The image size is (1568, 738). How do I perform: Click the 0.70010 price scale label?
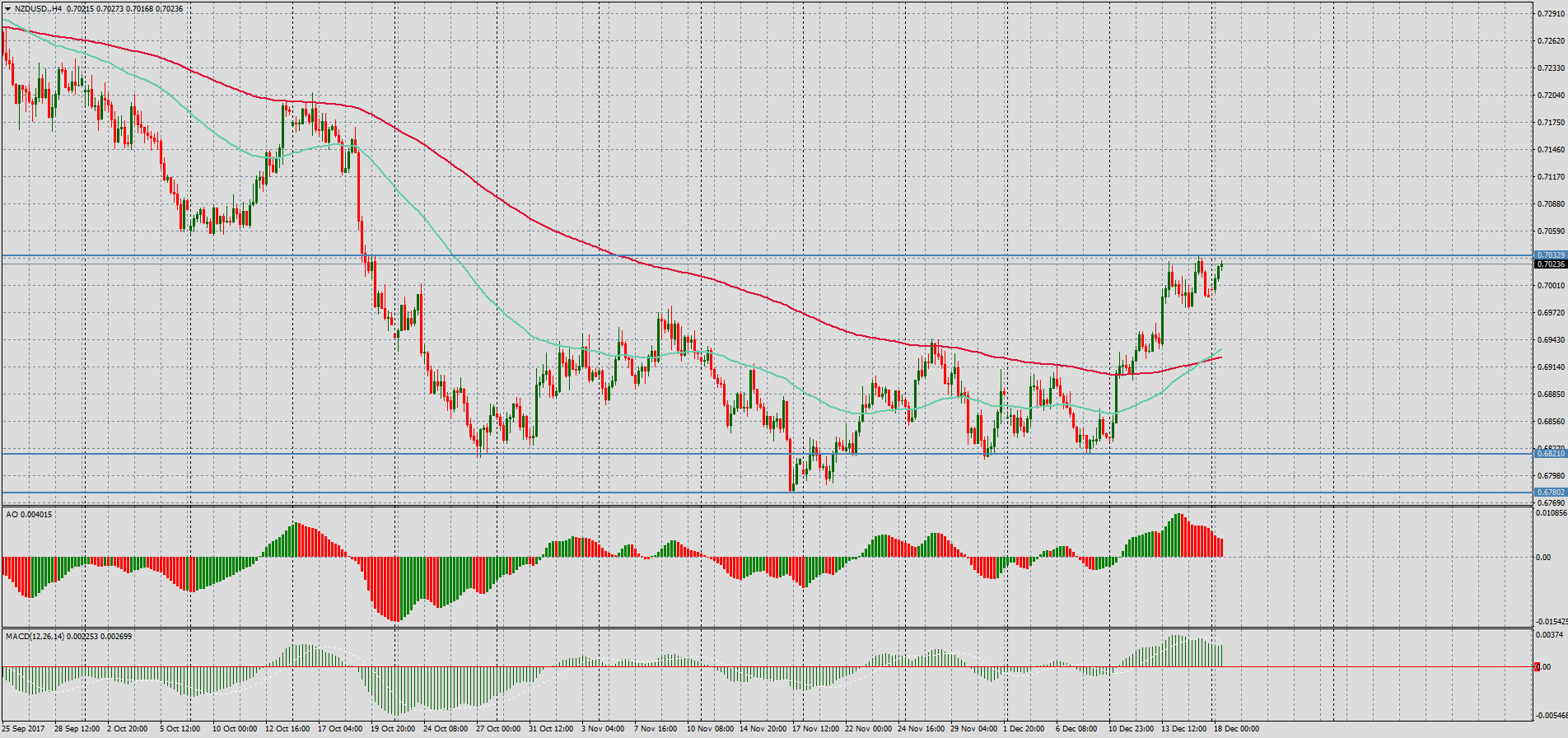click(x=1552, y=286)
